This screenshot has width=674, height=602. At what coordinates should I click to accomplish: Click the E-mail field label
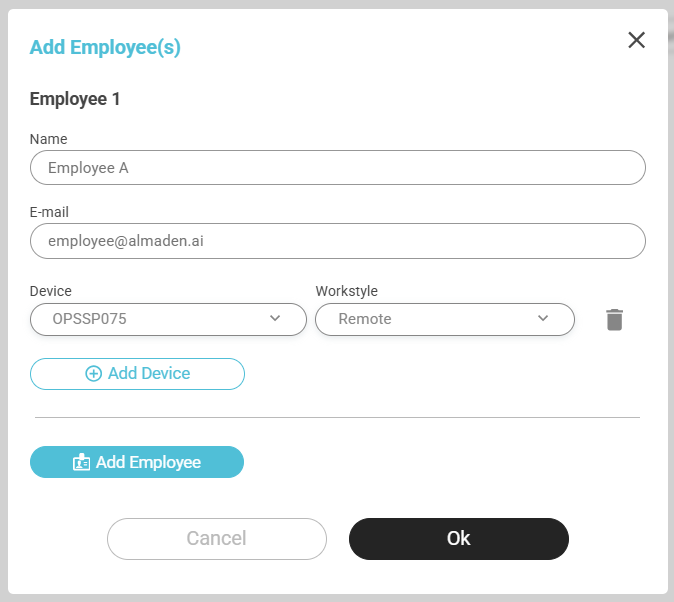pyautogui.click(x=50, y=212)
